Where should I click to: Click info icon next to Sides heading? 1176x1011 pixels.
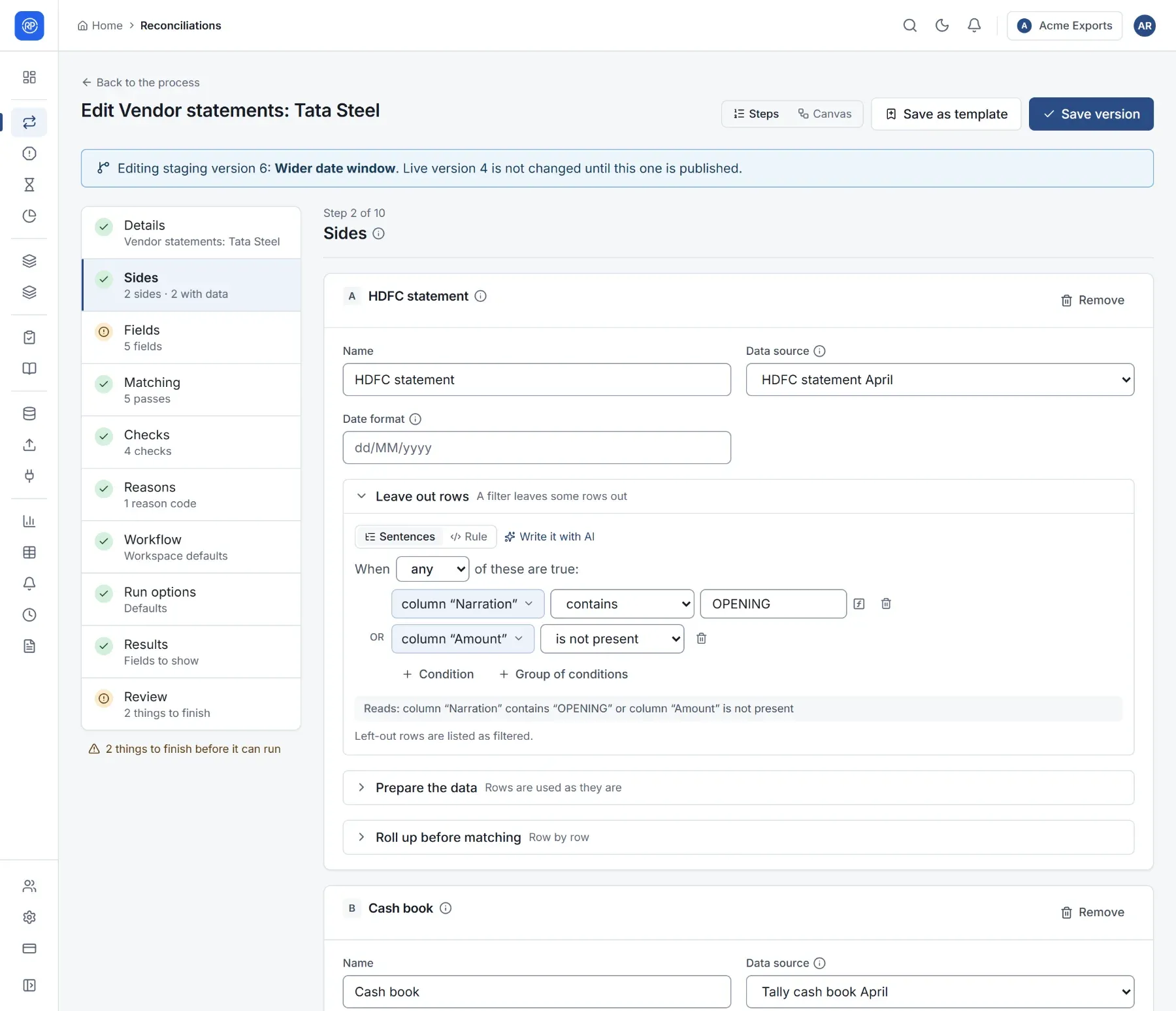pos(378,233)
